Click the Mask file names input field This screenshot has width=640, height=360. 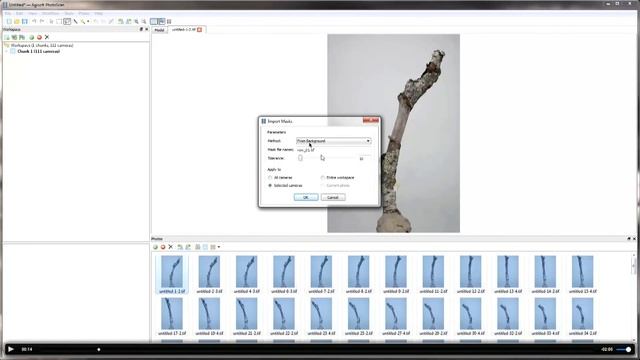pos(333,150)
